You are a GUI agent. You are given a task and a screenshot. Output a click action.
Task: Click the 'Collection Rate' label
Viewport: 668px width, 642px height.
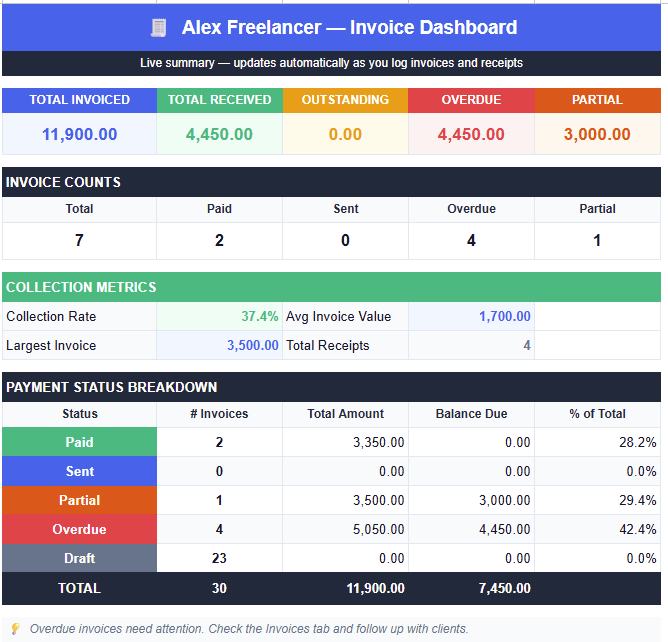click(x=51, y=317)
